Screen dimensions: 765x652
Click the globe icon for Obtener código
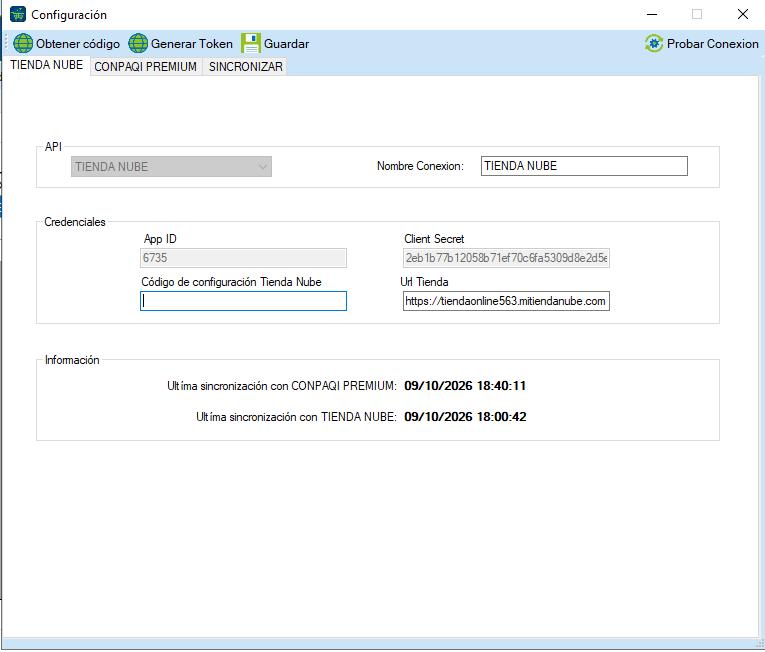(x=23, y=43)
